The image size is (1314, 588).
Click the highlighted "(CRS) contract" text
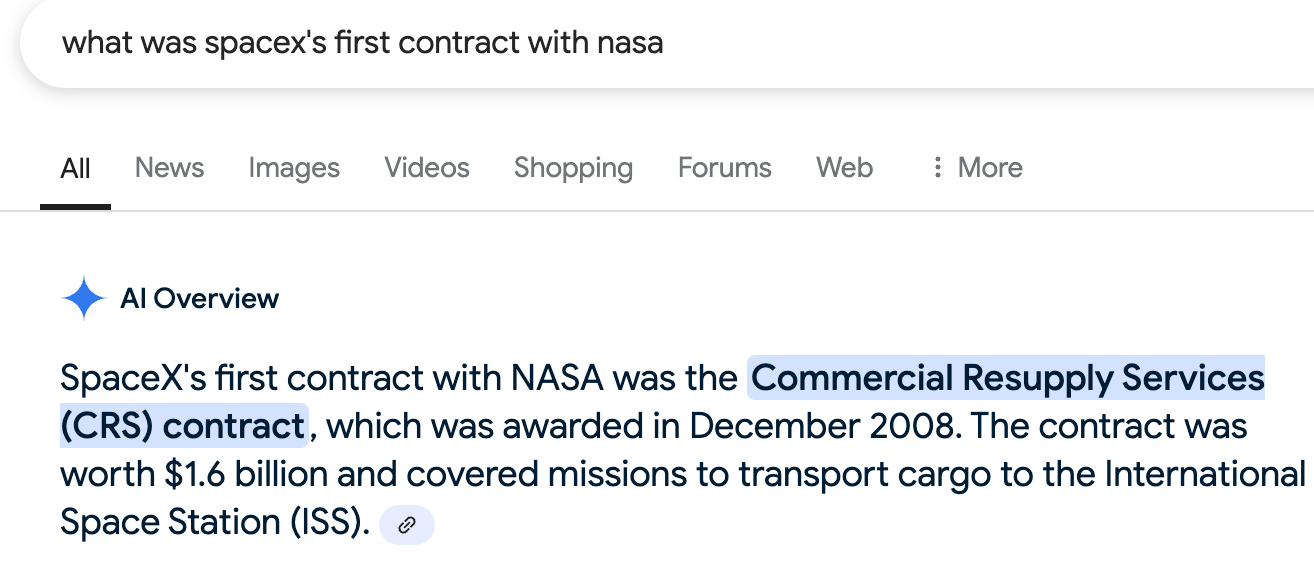(x=182, y=426)
